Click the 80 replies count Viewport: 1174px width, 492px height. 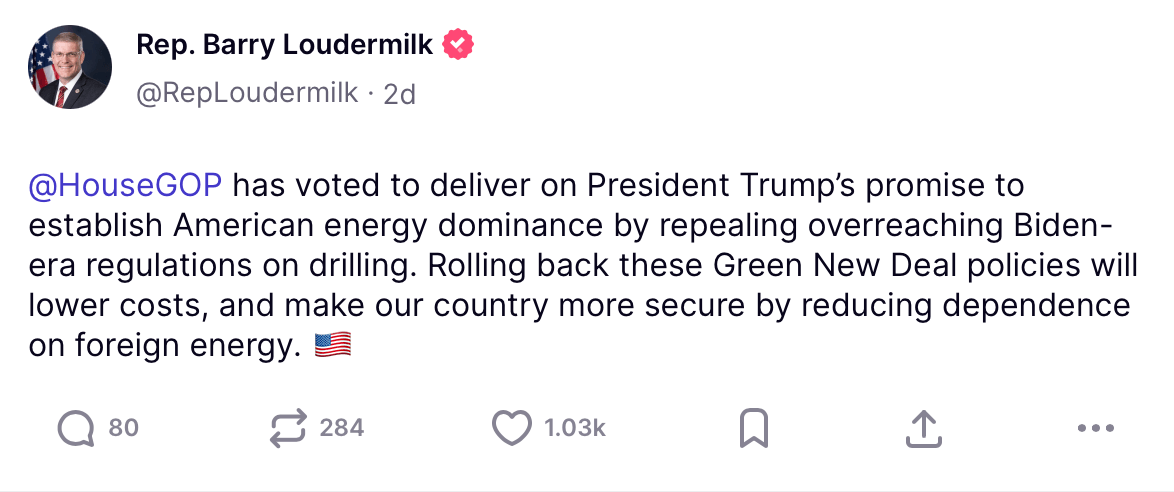click(x=123, y=429)
